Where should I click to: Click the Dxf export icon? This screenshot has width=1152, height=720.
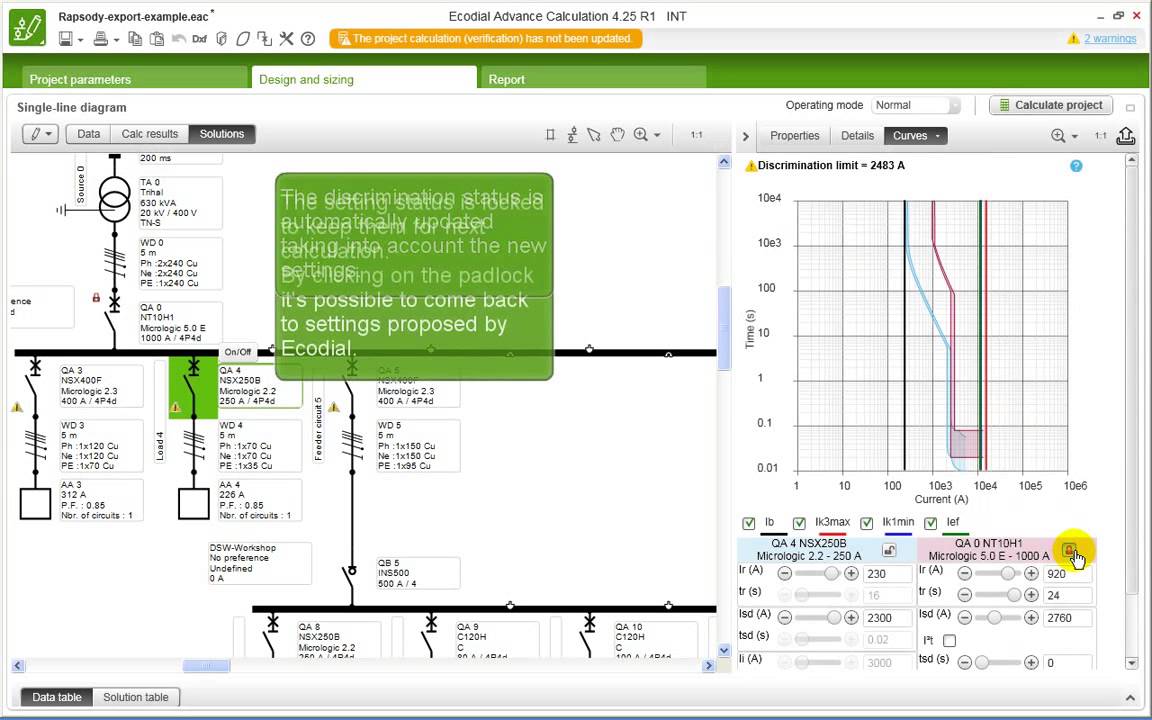[x=199, y=39]
